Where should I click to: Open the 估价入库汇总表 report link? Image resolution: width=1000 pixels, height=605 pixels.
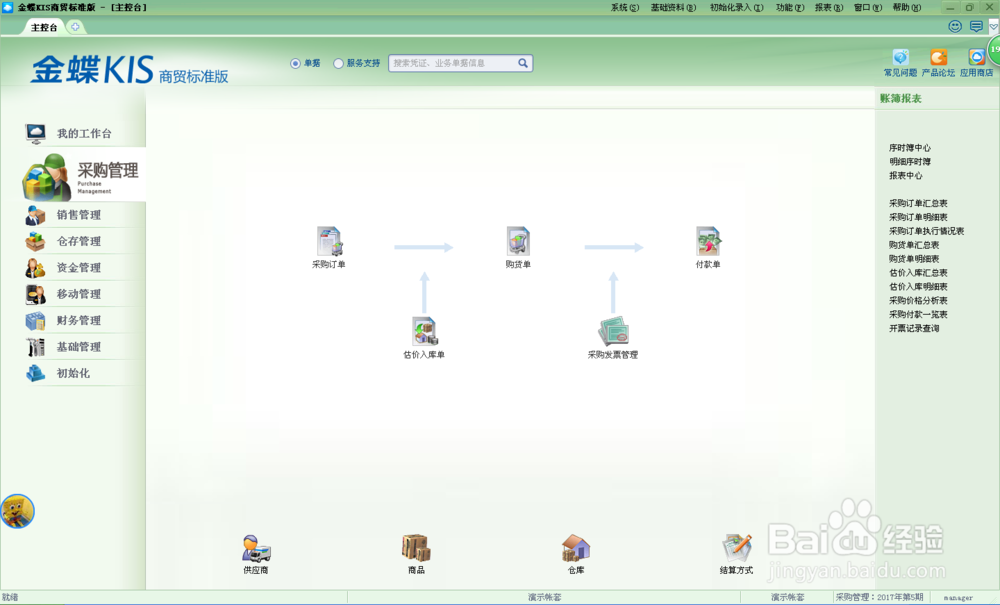point(918,273)
